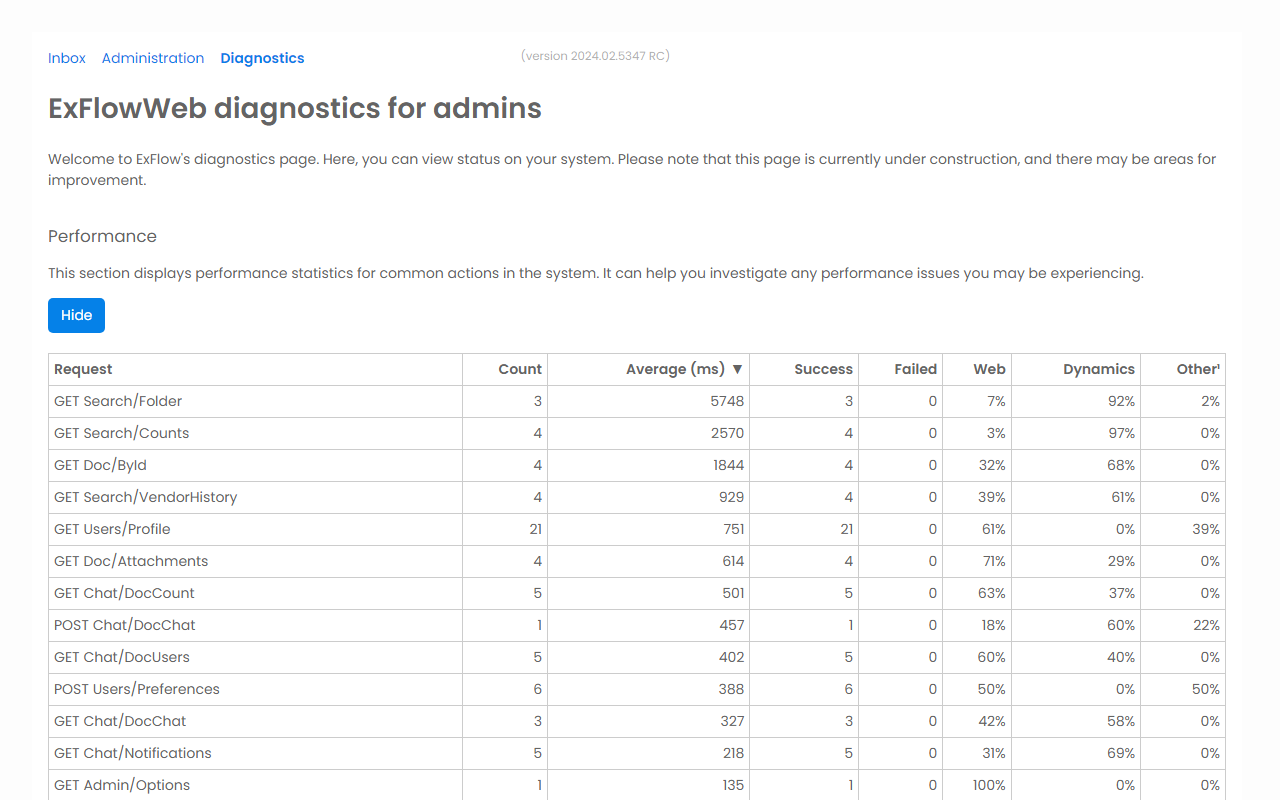Select GET Chat/DocCount row
The width and height of the screenshot is (1280, 800).
coord(636,593)
